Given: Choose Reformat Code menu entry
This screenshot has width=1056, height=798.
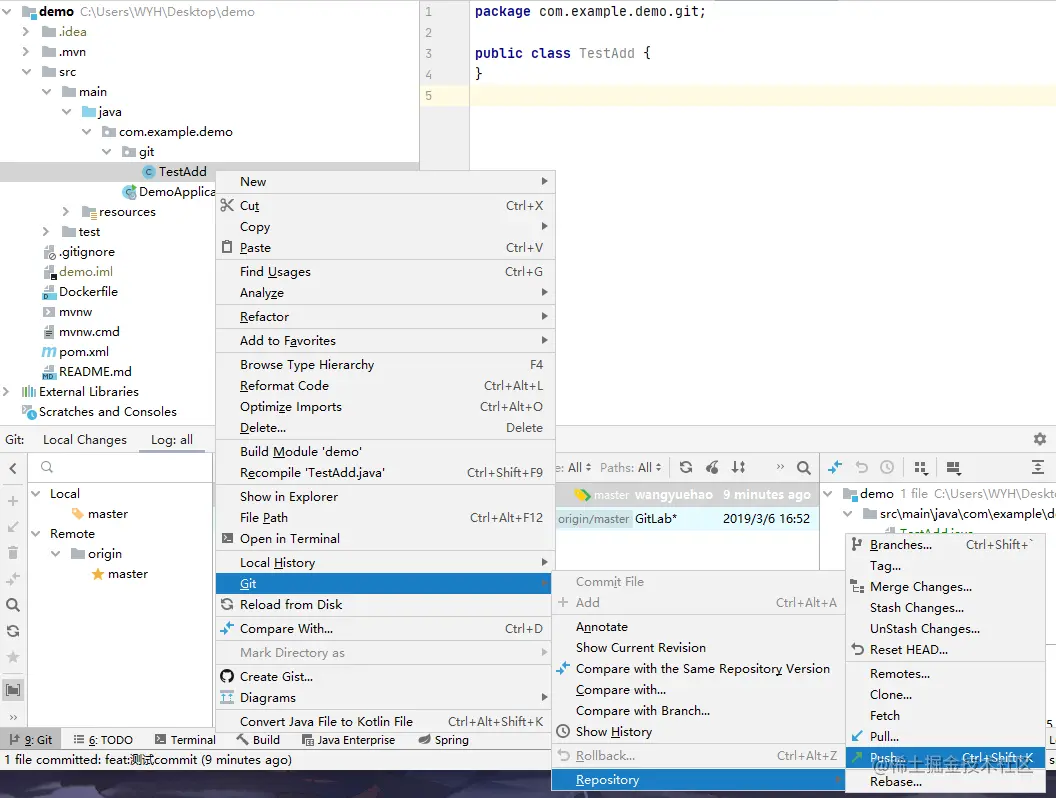Looking at the screenshot, I should [385, 385].
